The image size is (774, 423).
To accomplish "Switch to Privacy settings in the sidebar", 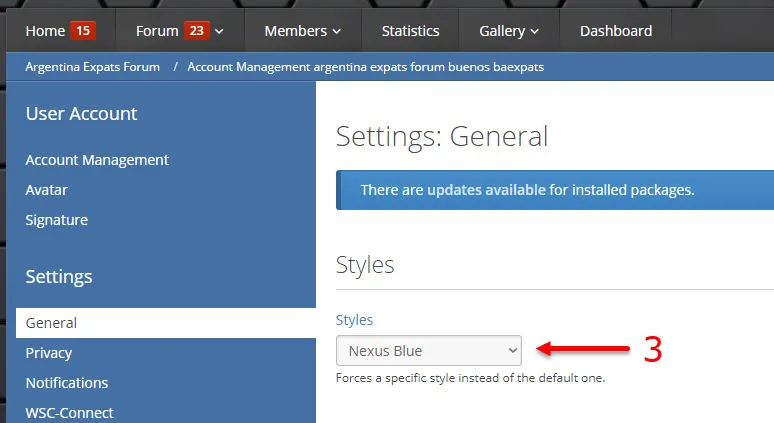I will point(49,353).
